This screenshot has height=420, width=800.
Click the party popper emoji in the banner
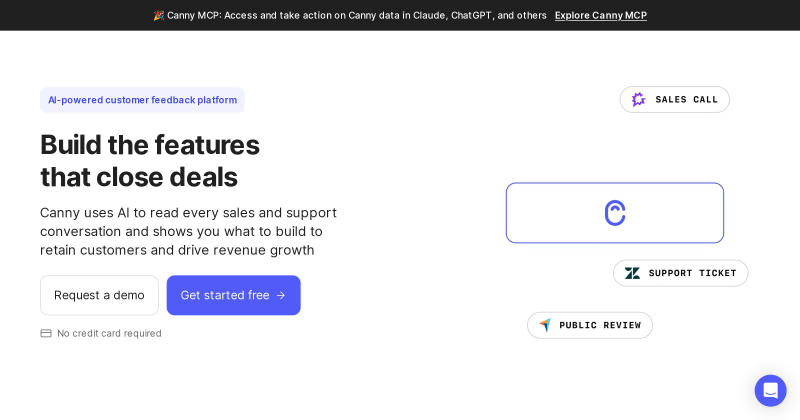click(x=159, y=15)
